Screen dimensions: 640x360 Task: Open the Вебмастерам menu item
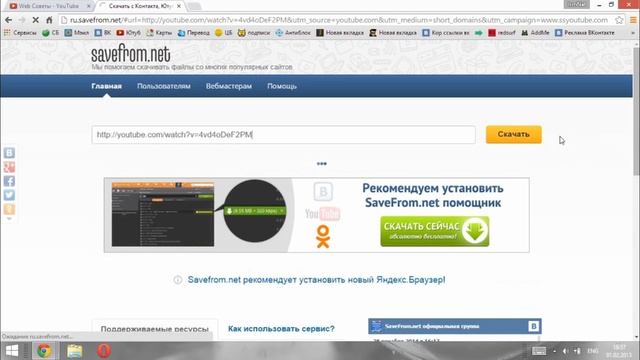point(229,86)
